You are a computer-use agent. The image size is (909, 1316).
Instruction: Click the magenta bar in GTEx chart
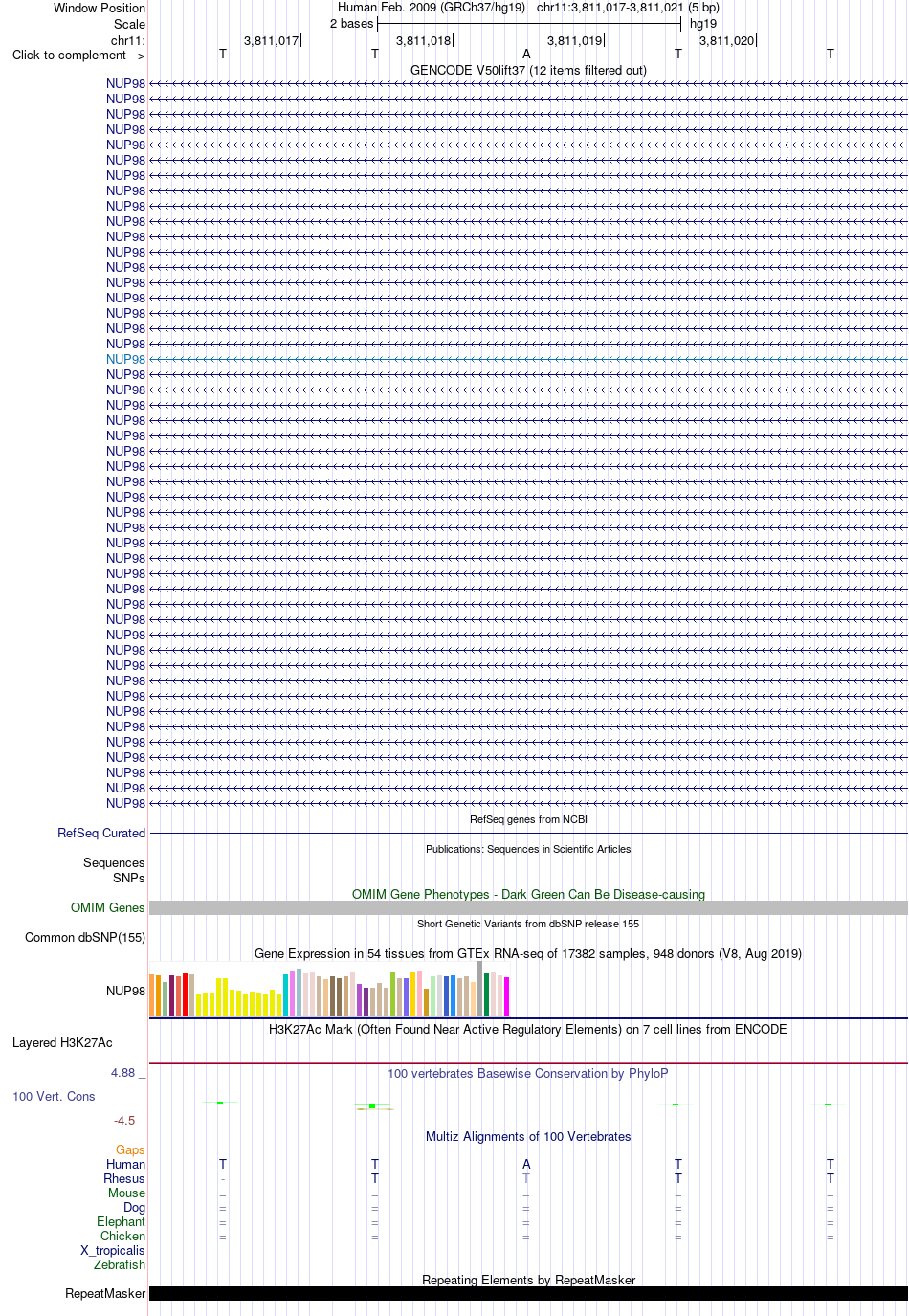(506, 996)
